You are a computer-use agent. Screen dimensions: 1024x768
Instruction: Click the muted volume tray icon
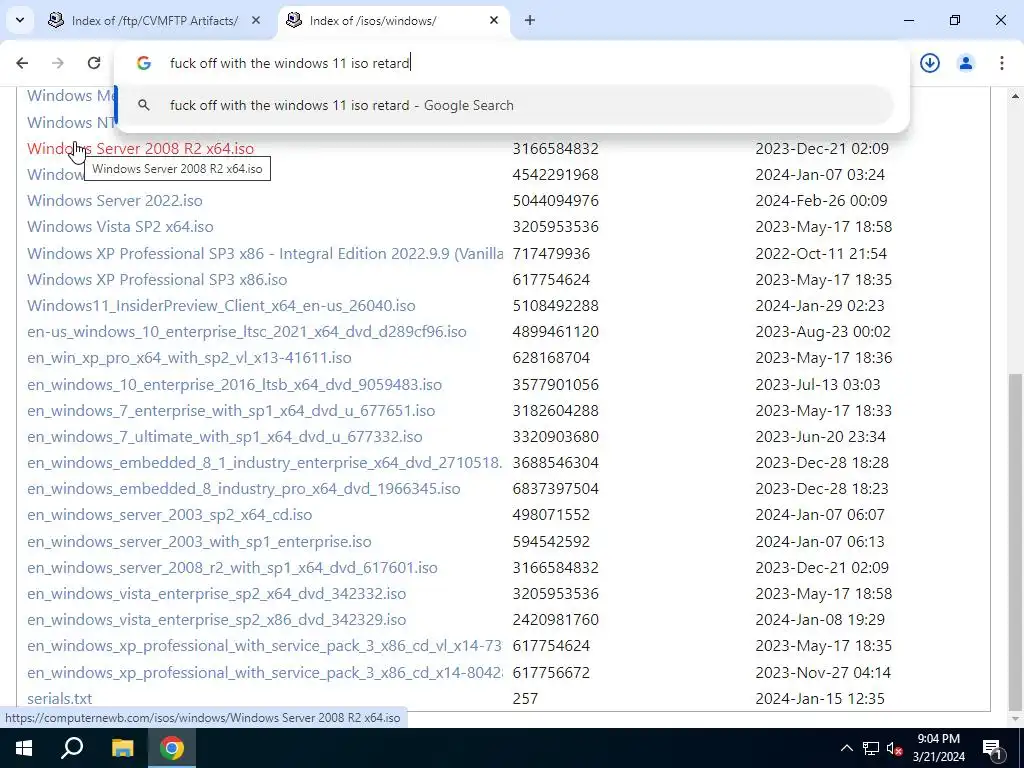tap(894, 748)
